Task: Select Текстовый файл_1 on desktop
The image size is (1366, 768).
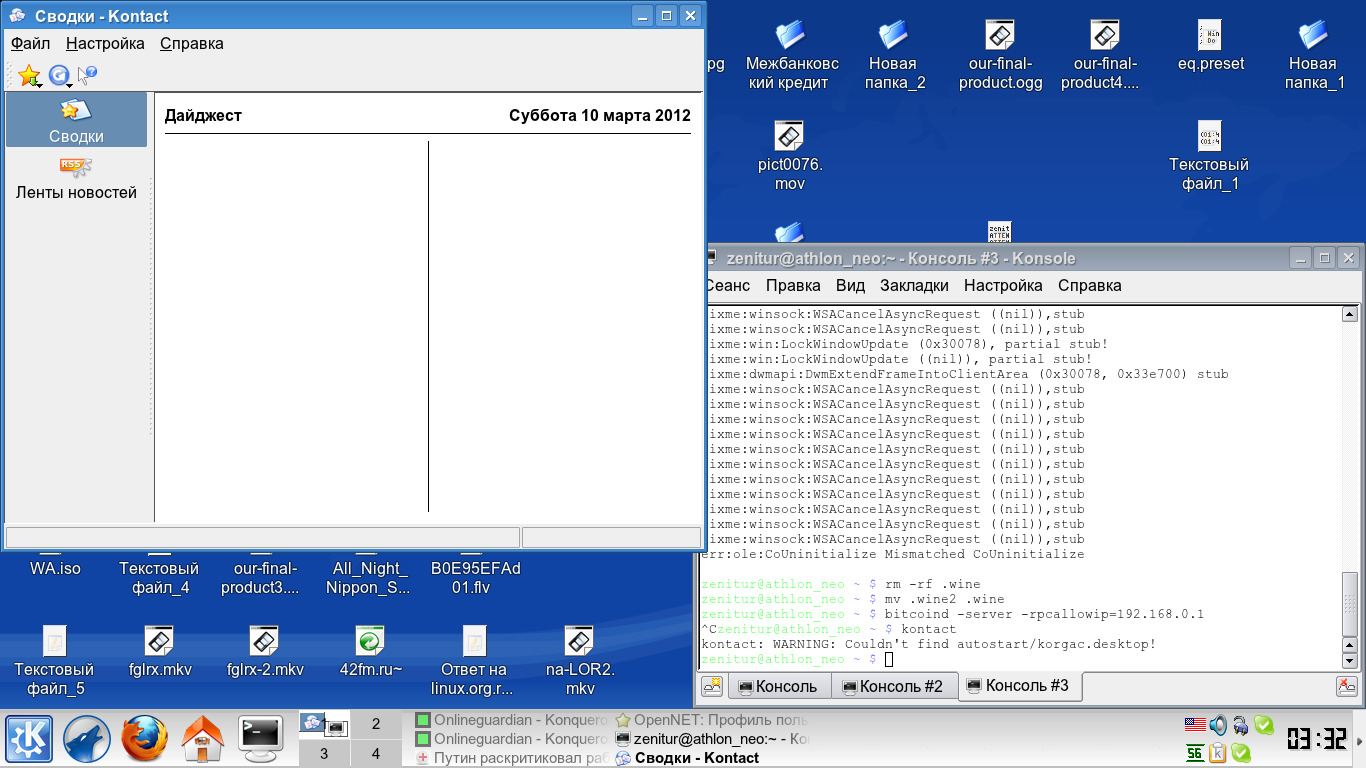Action: (x=1209, y=156)
